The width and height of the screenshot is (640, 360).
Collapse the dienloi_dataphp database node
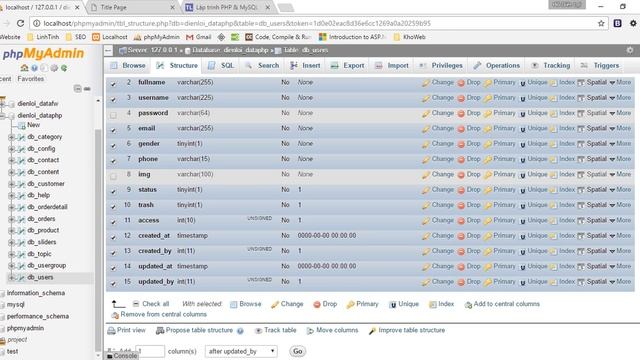(2, 116)
